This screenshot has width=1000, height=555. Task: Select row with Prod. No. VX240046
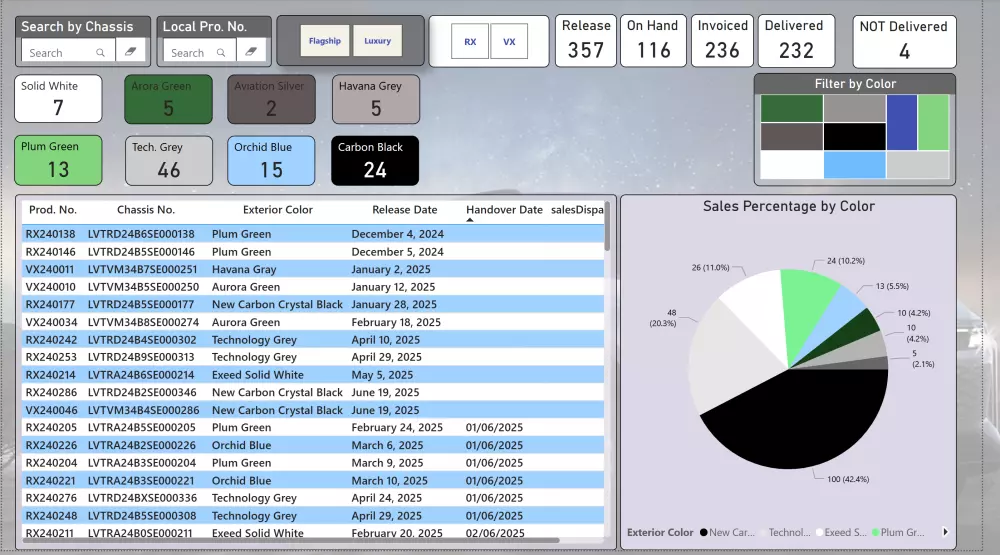click(x=313, y=410)
